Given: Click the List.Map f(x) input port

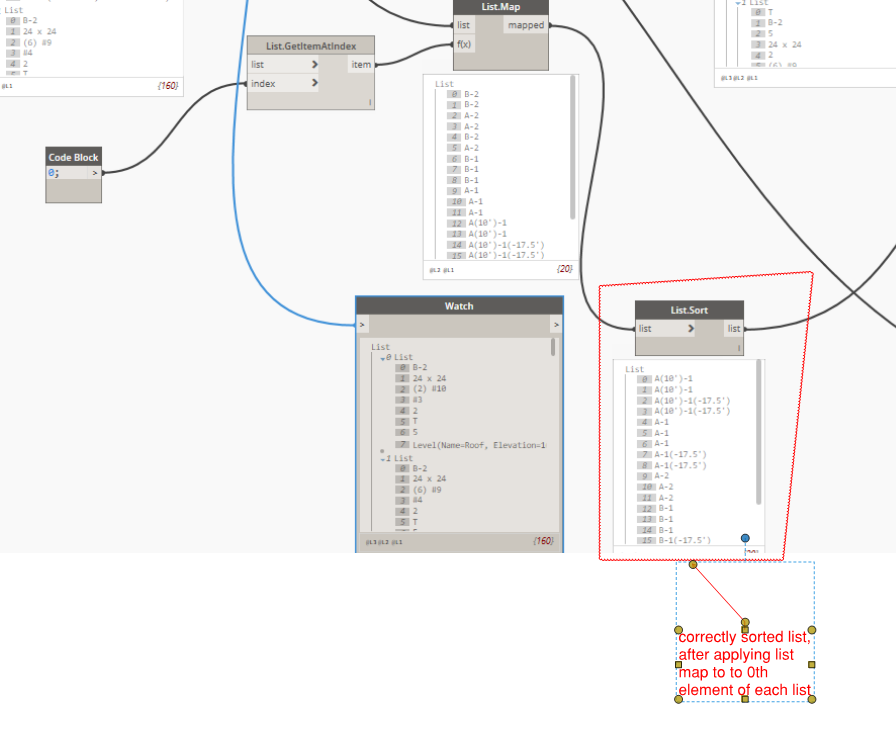Looking at the screenshot, I should pos(464,44).
